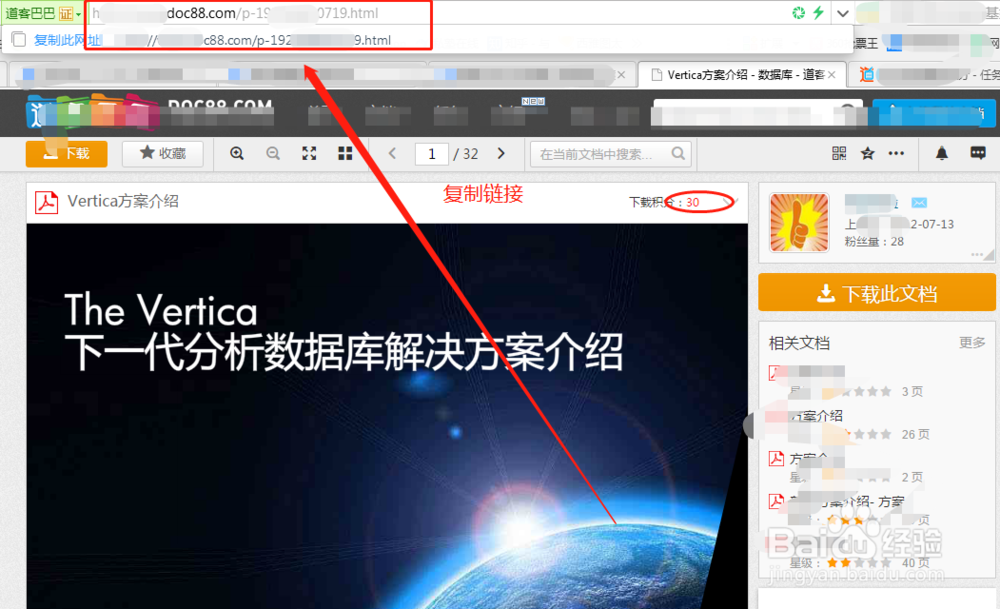Click the 下载此文档 download button
The width and height of the screenshot is (1000, 609).
point(876,293)
